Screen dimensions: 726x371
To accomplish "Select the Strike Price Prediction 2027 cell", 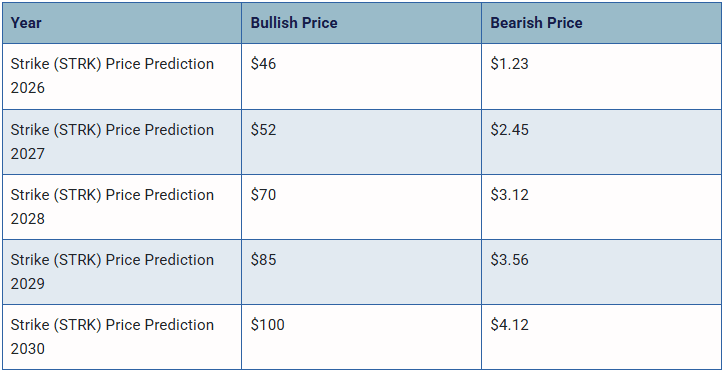I will [122, 142].
